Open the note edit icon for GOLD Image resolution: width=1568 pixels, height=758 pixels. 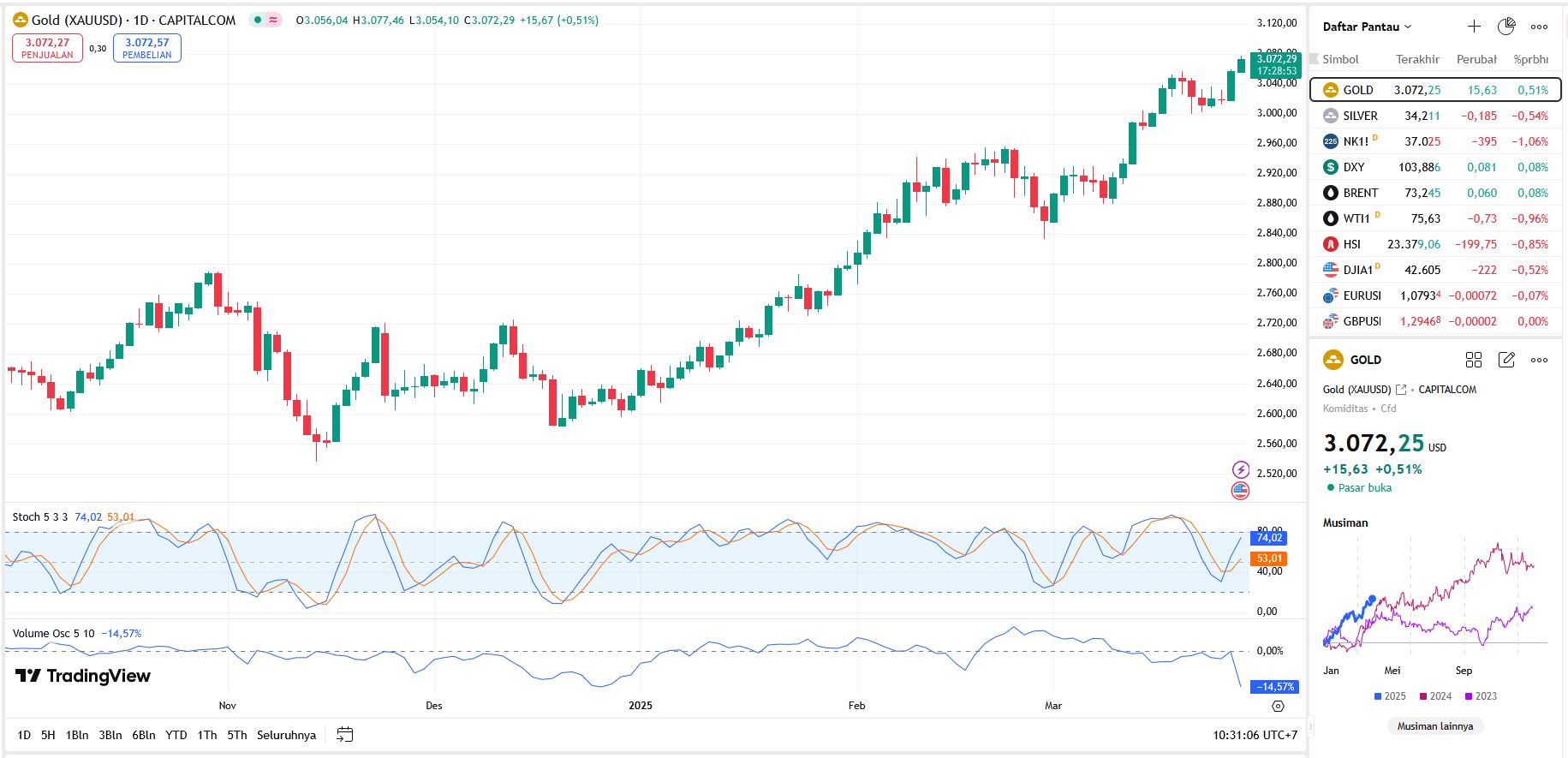pos(1506,360)
